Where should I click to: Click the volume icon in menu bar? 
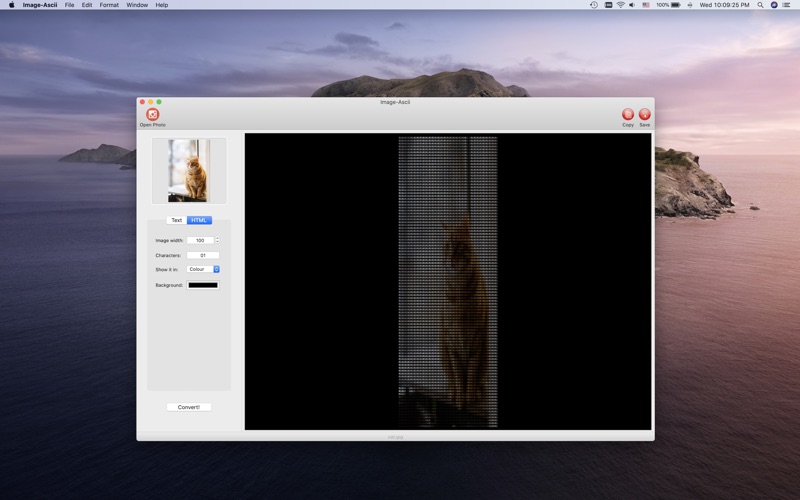pos(632,5)
